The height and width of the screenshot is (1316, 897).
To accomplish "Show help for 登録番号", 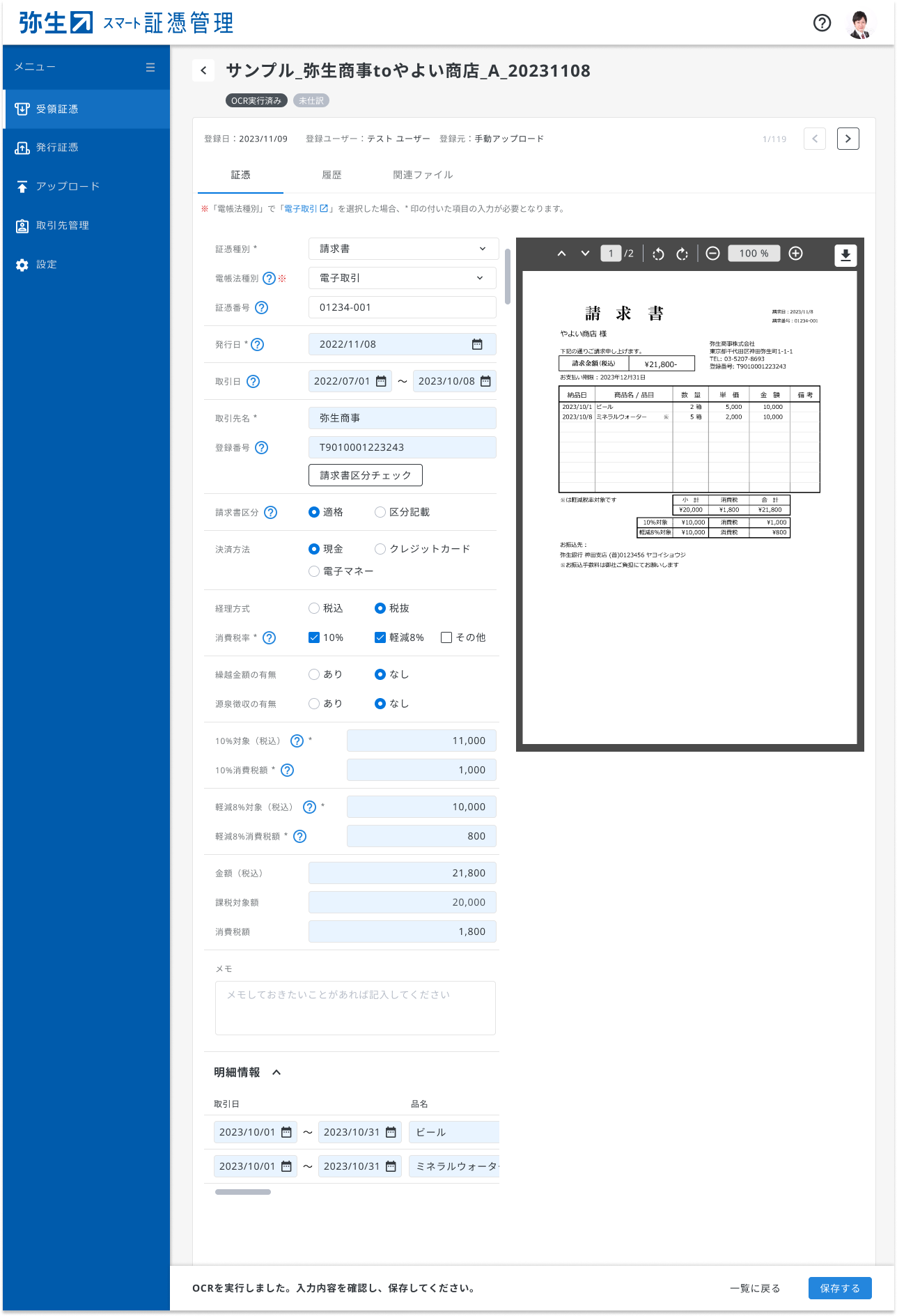I will click(x=261, y=447).
